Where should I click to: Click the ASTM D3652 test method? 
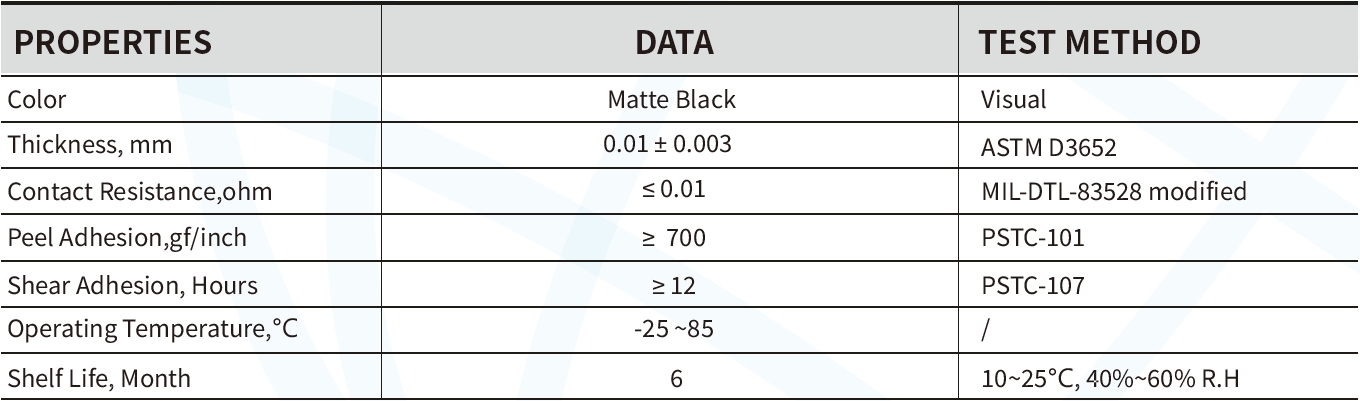click(x=1049, y=146)
